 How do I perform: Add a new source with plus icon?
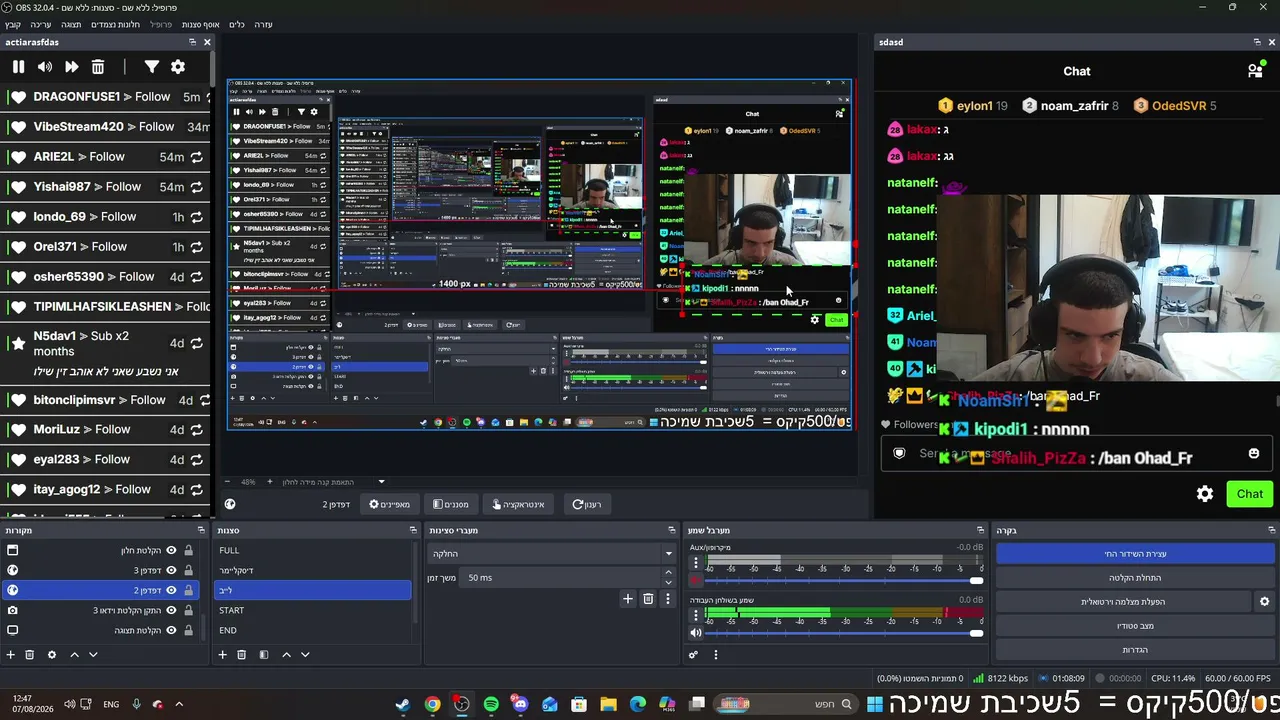pos(11,655)
